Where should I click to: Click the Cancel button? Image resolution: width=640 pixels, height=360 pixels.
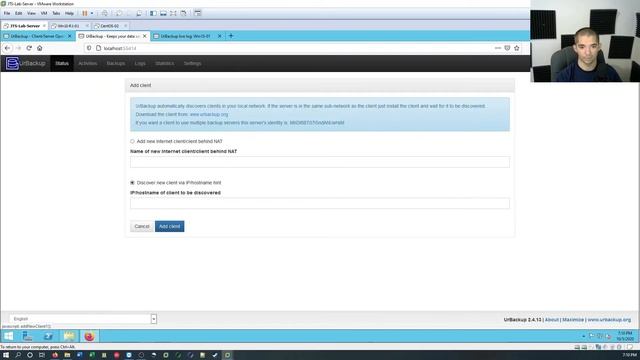142,226
